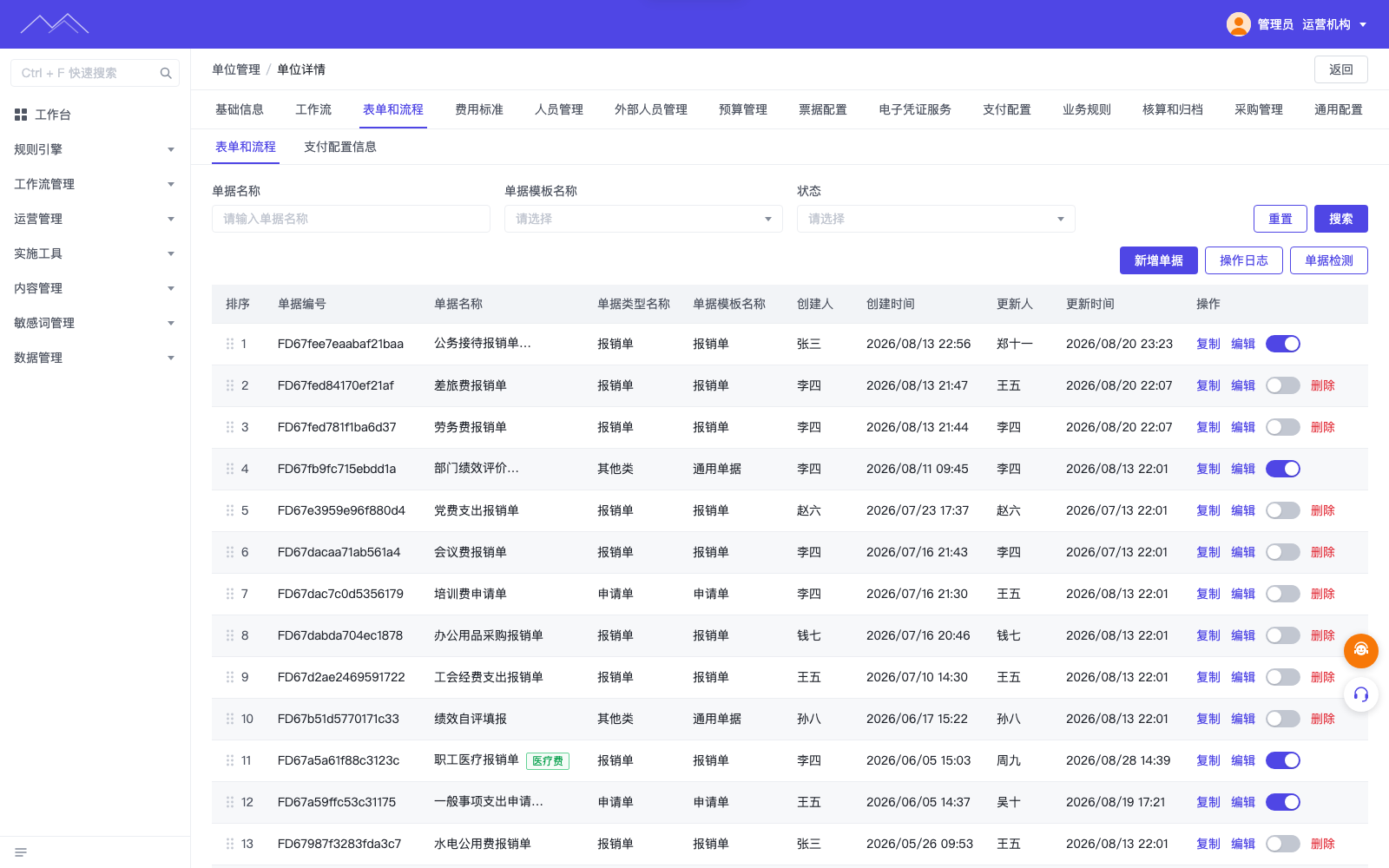Viewport: 1389px width, 868px height.
Task: Expand the 规则引擎 sidebar menu
Action: click(95, 149)
